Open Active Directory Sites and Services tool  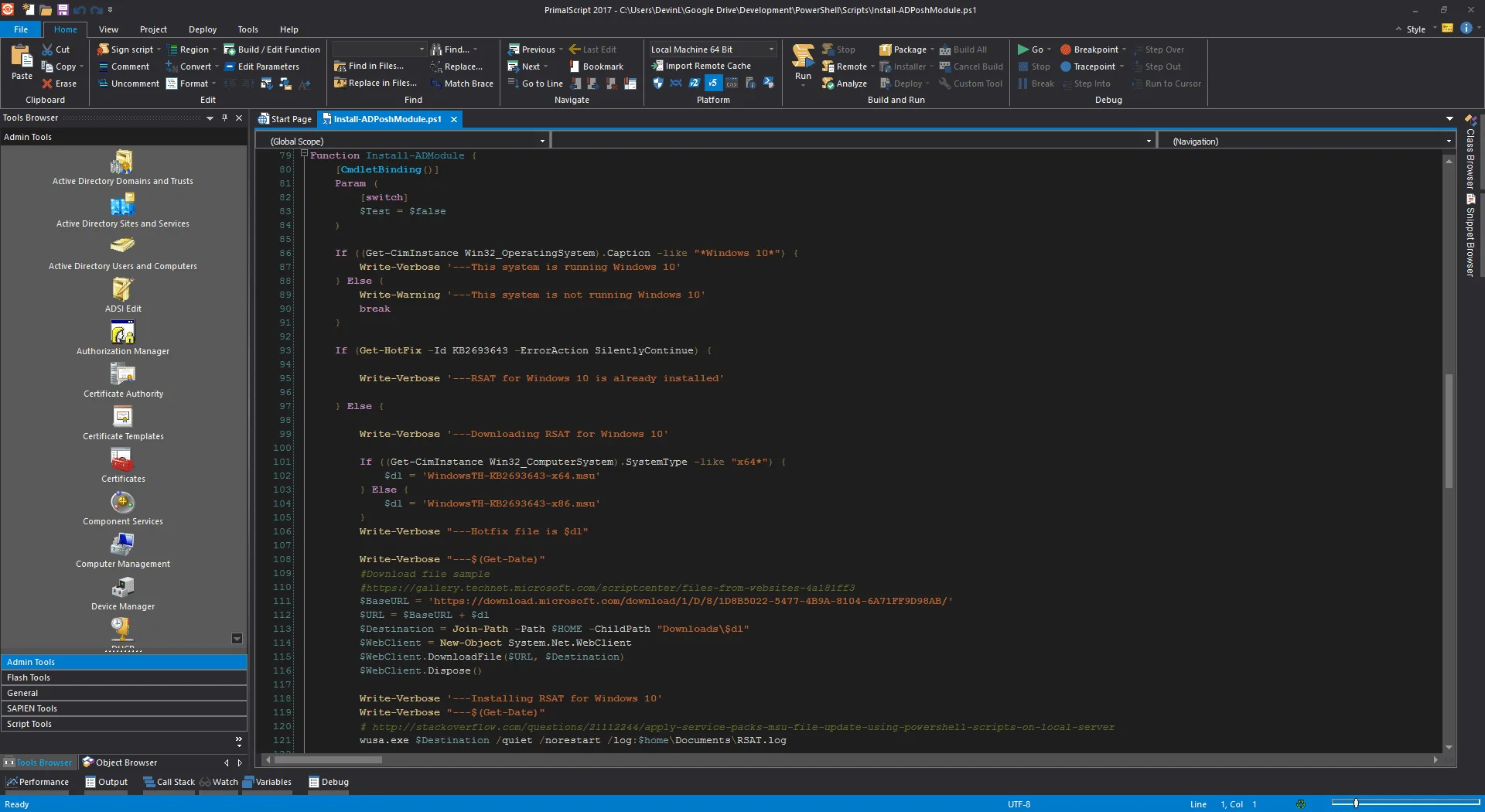click(123, 210)
